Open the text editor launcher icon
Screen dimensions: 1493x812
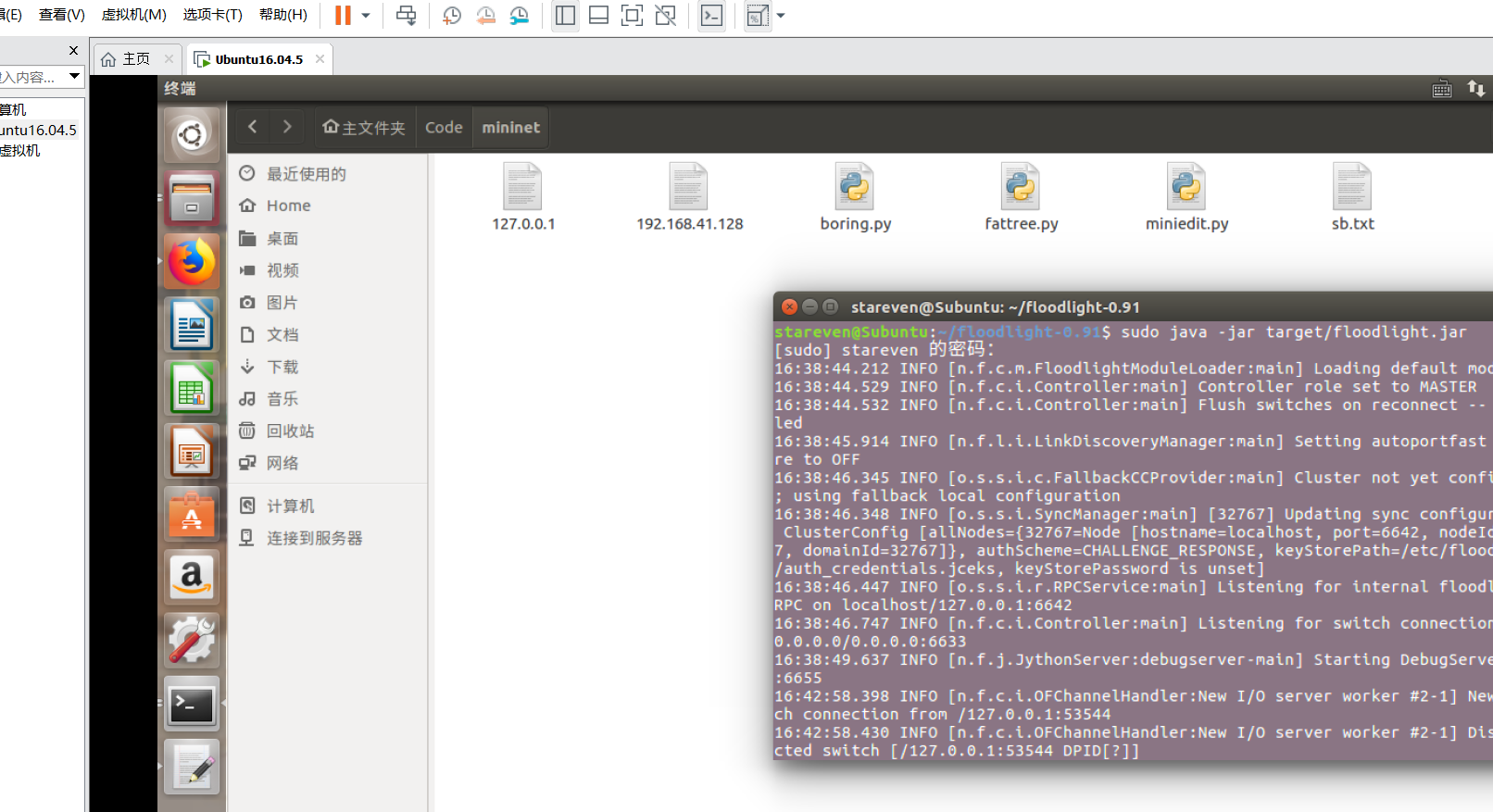tap(192, 767)
